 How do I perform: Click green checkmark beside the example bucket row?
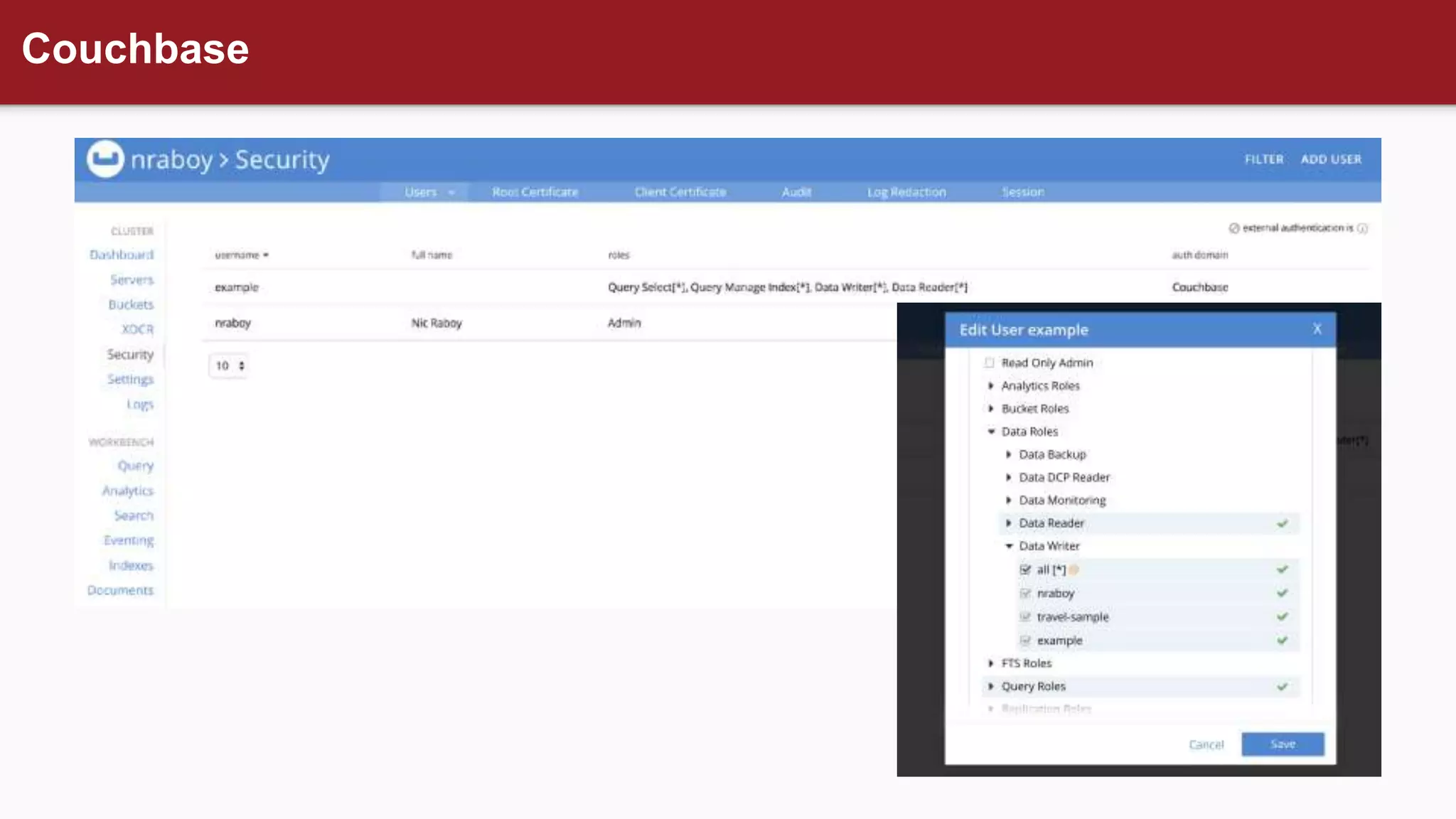(1283, 640)
